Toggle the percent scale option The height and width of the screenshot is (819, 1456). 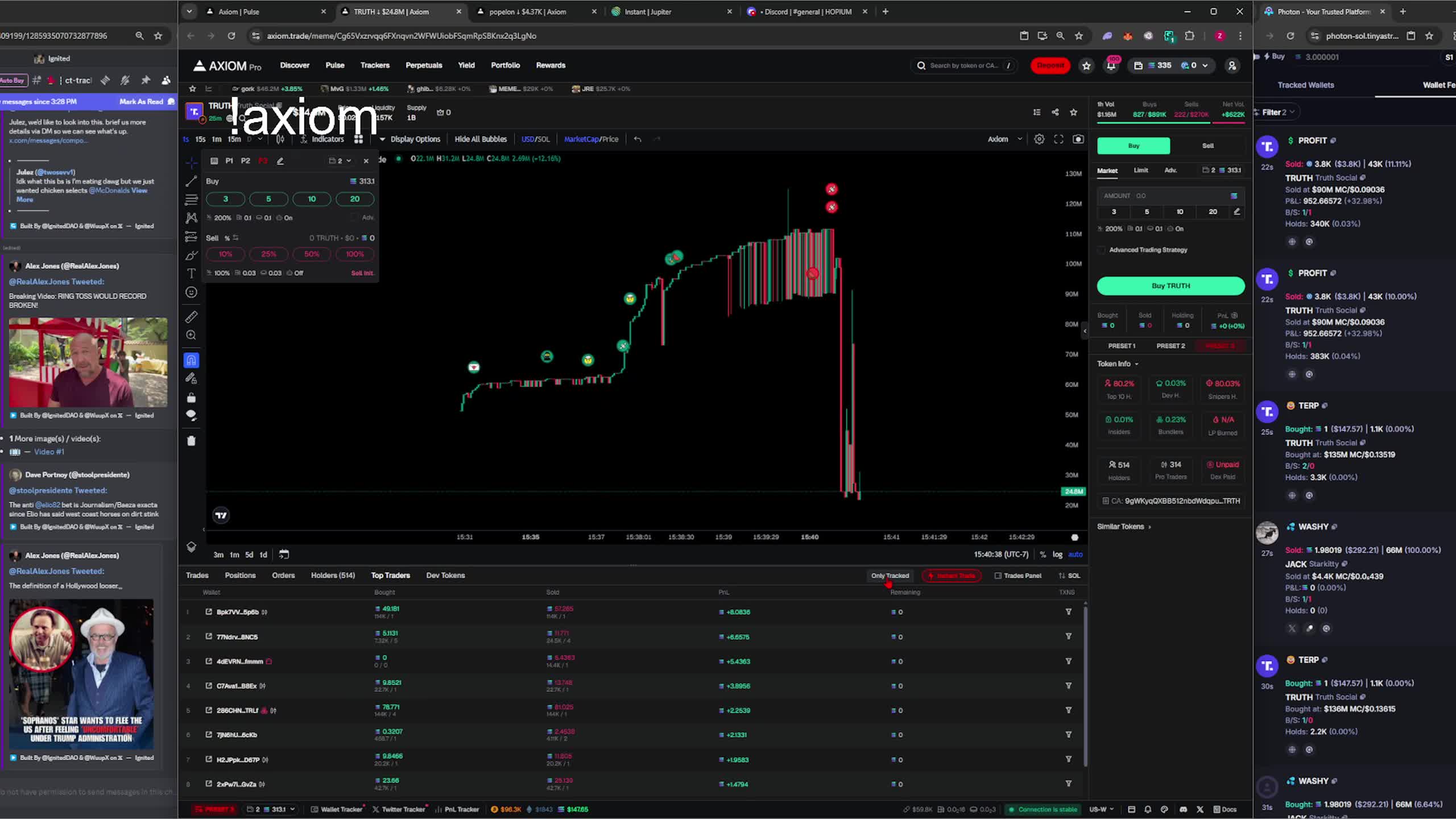(x=1043, y=555)
